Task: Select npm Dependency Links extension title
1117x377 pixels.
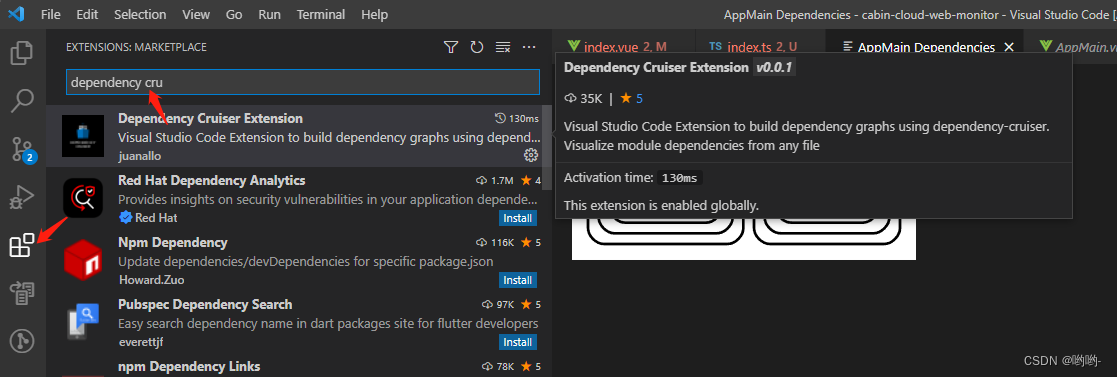Action: pyautogui.click(x=189, y=366)
